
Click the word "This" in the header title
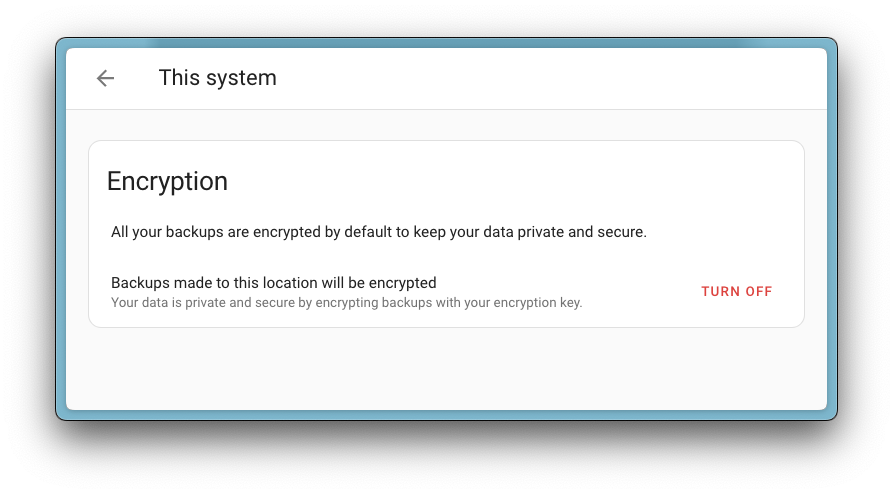[178, 78]
